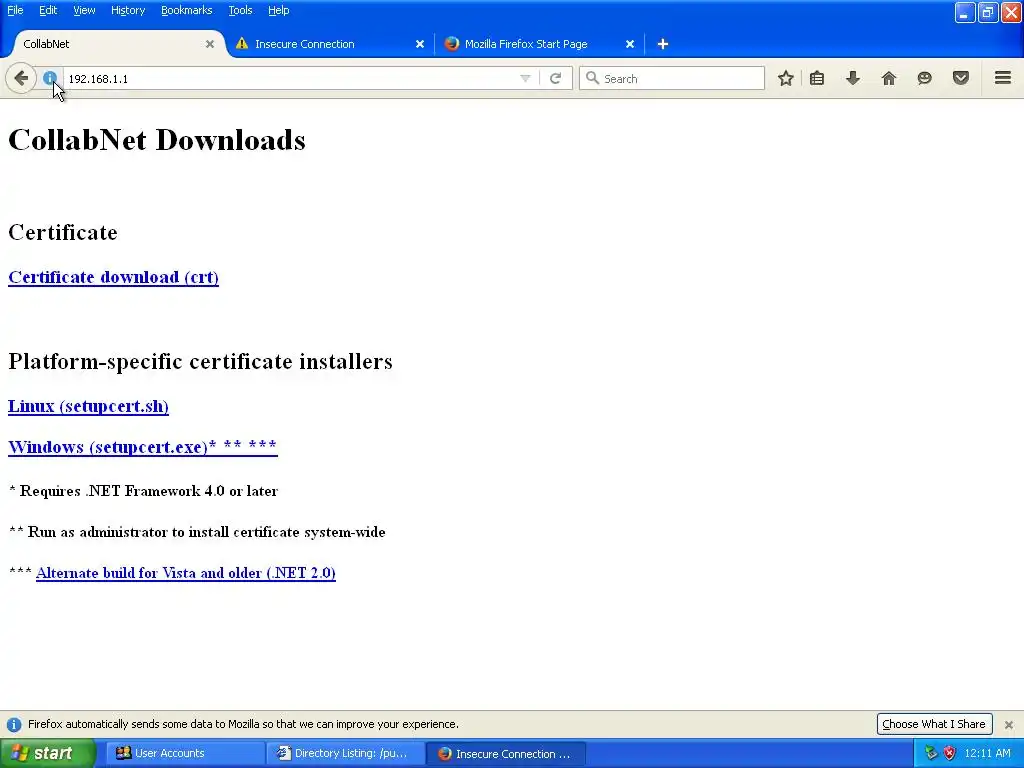
Task: Save page to Pocket icon
Action: tap(961, 78)
